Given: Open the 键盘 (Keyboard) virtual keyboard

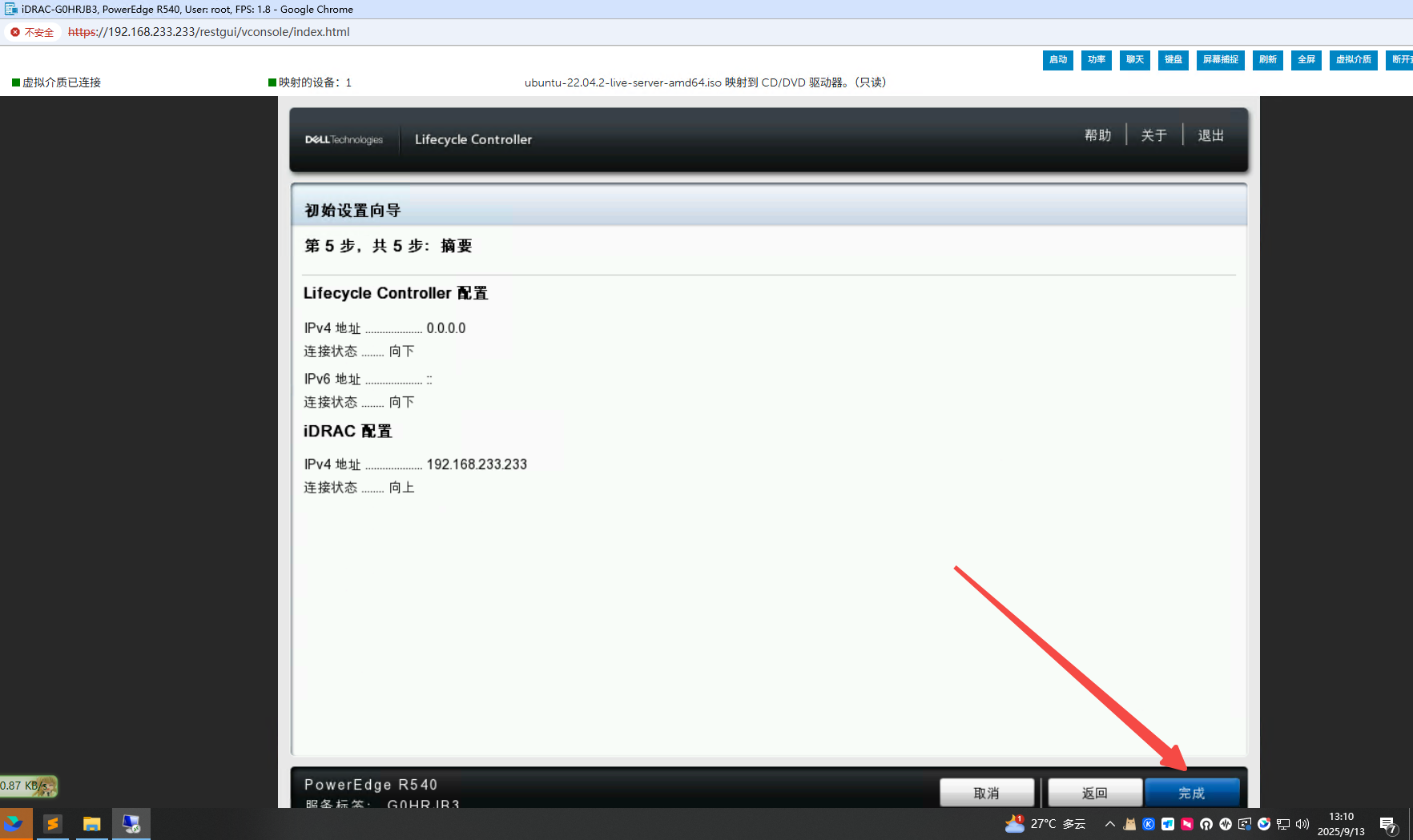Looking at the screenshot, I should [x=1173, y=60].
